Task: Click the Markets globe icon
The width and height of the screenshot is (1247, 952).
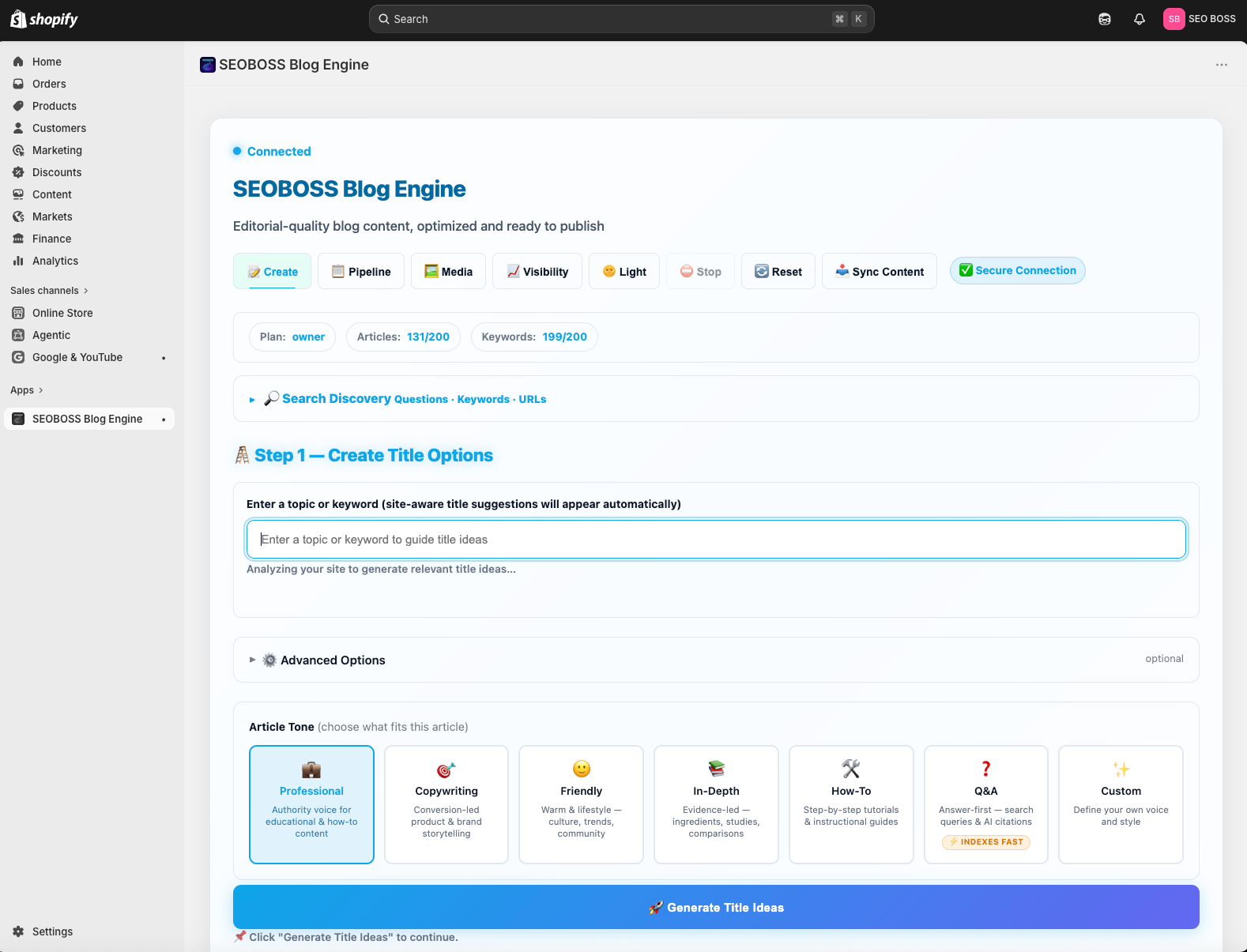Action: point(18,216)
